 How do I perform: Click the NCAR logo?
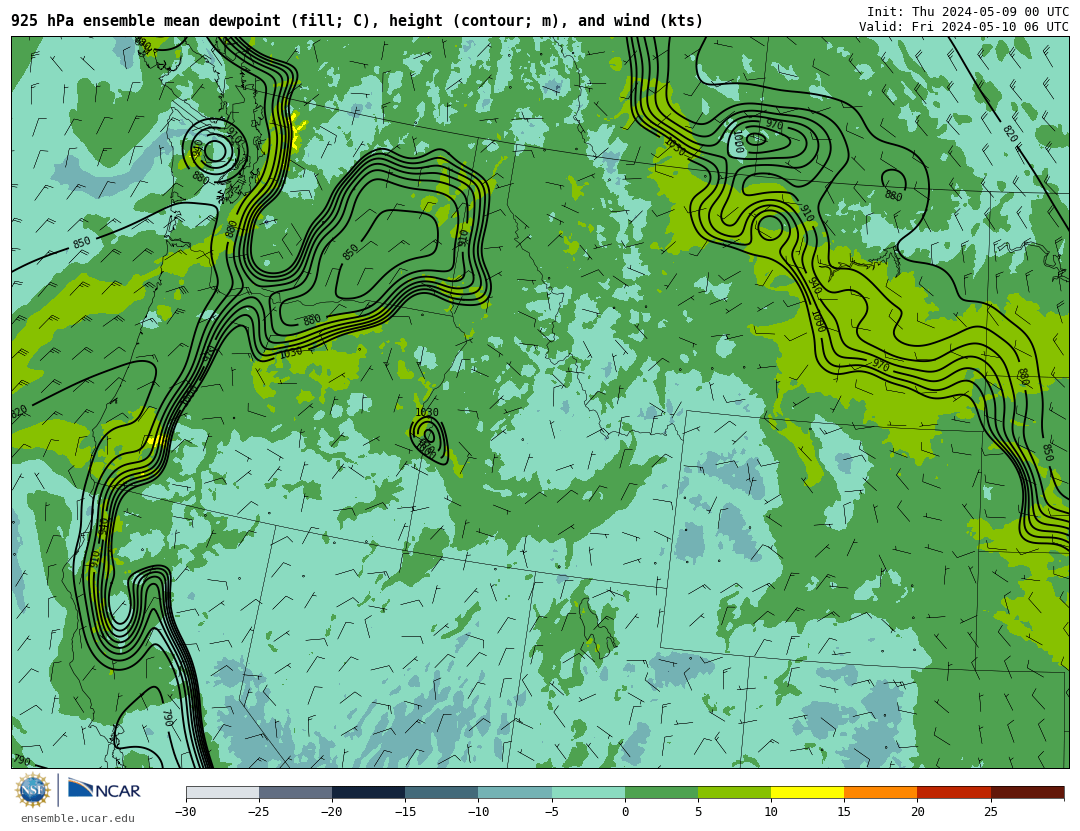pyautogui.click(x=104, y=789)
